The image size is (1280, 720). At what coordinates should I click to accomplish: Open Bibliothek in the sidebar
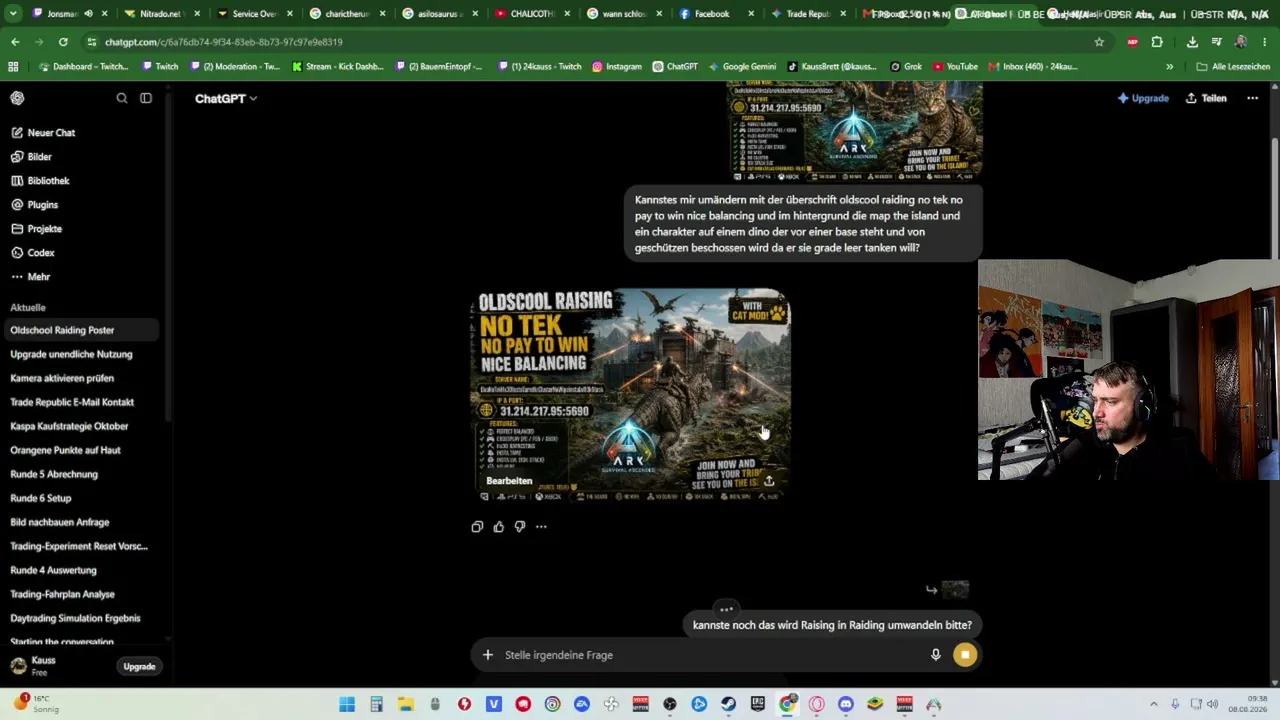pos(48,181)
